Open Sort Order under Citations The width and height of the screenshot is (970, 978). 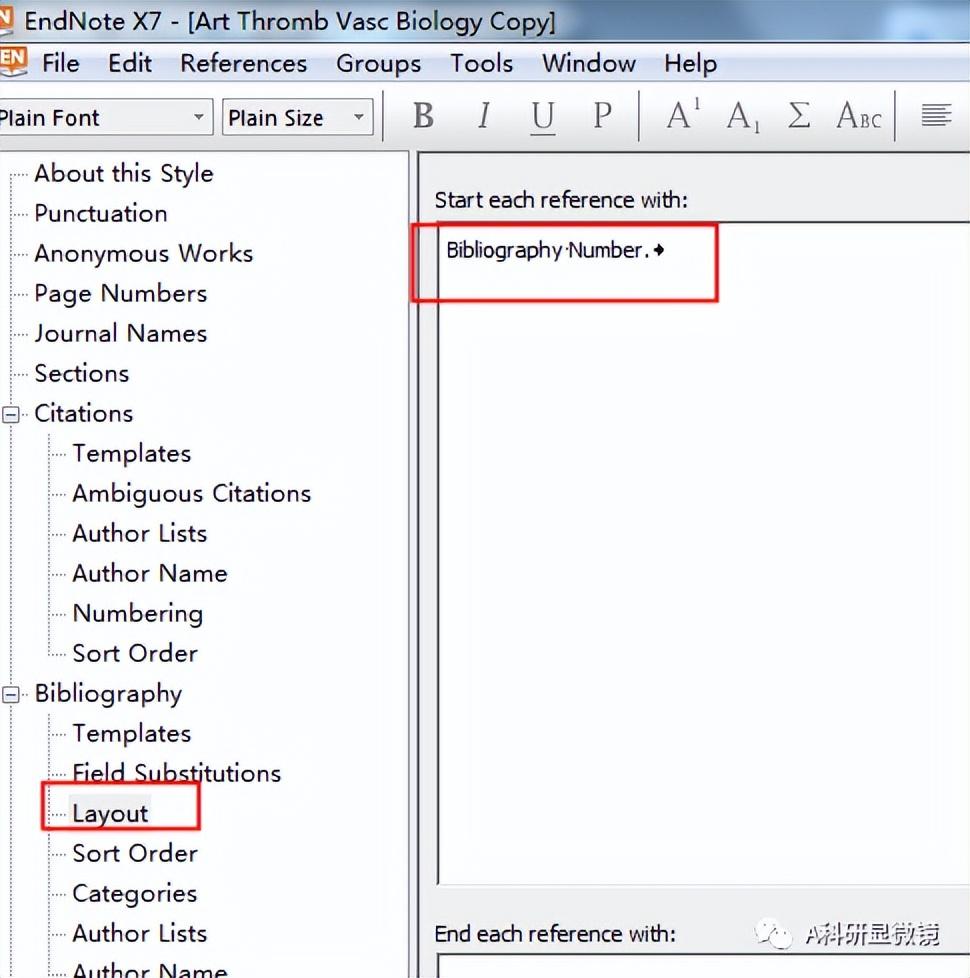coord(135,653)
